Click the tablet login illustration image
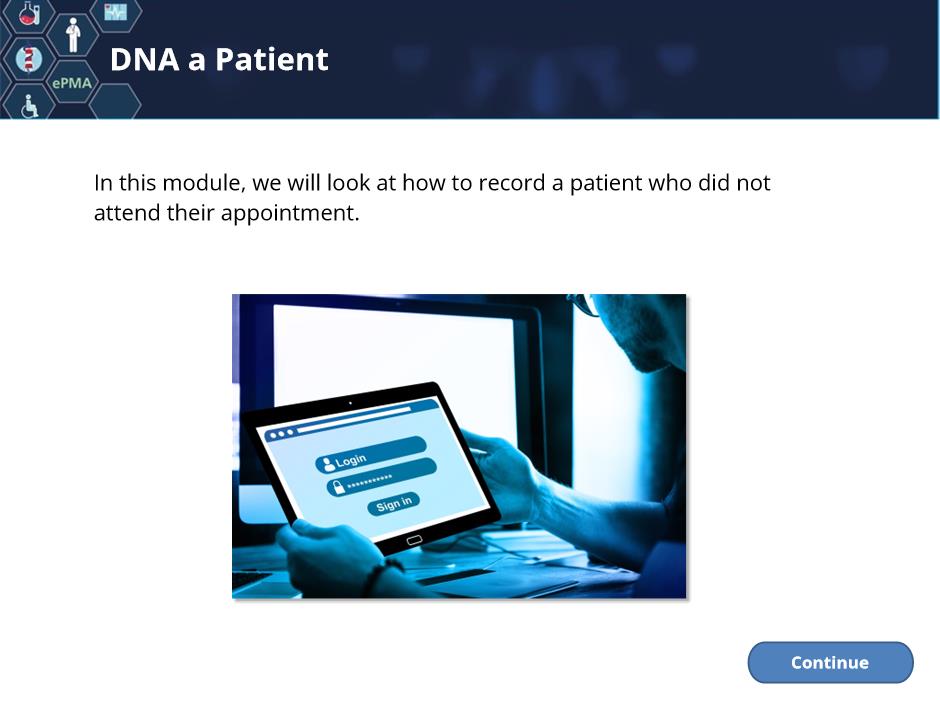The image size is (940, 705). coord(459,446)
